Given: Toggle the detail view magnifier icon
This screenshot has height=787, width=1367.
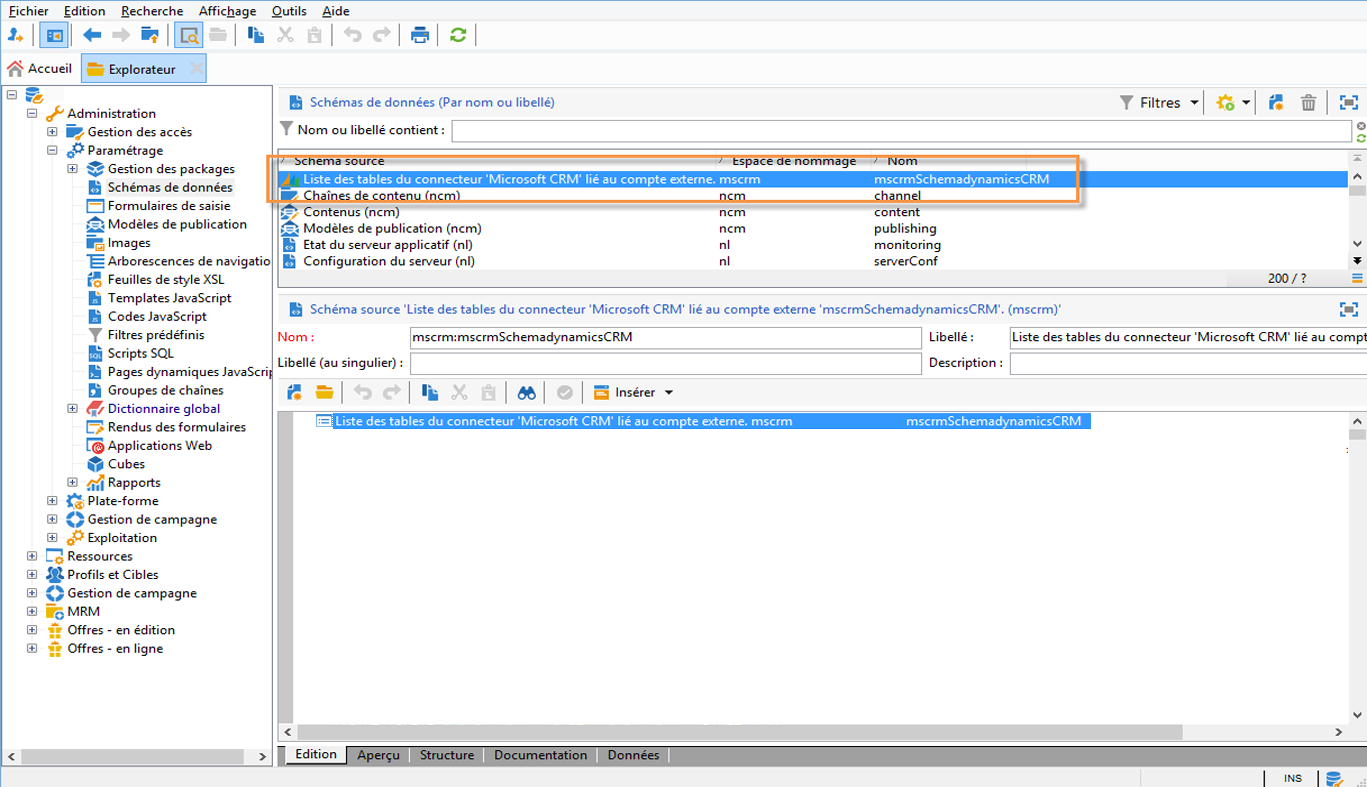Looking at the screenshot, I should point(188,35).
